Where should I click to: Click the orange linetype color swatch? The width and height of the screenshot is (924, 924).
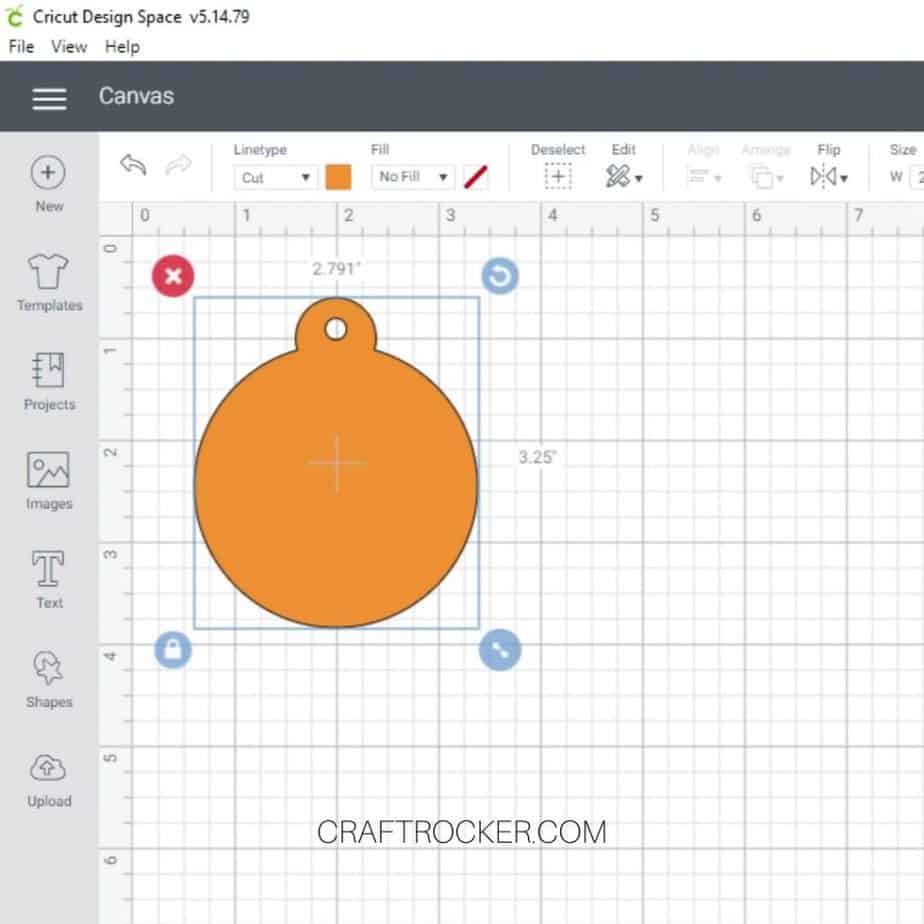pyautogui.click(x=338, y=177)
